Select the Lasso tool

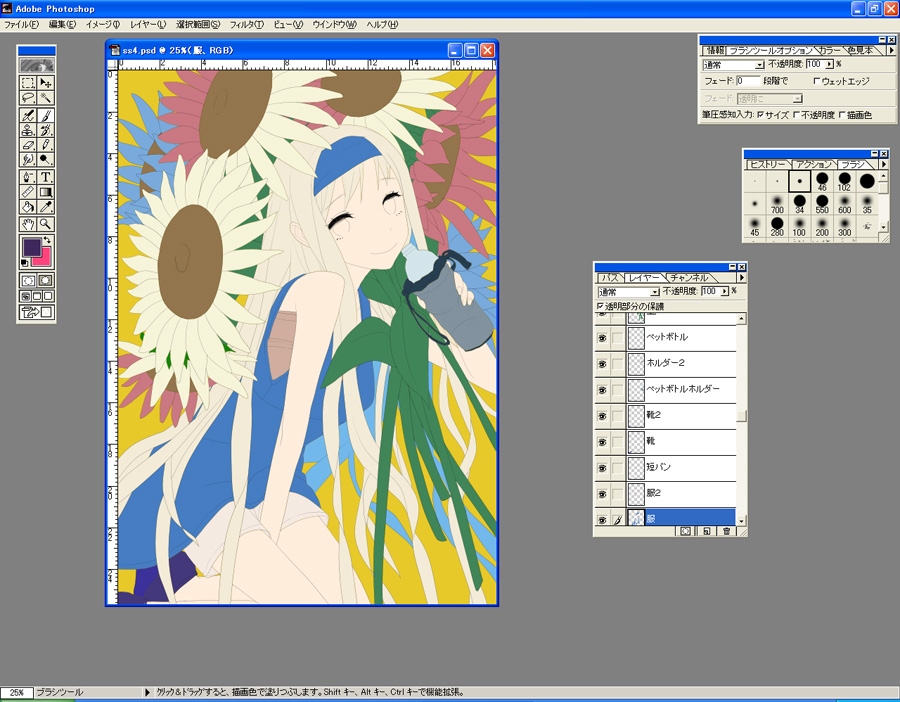28,98
